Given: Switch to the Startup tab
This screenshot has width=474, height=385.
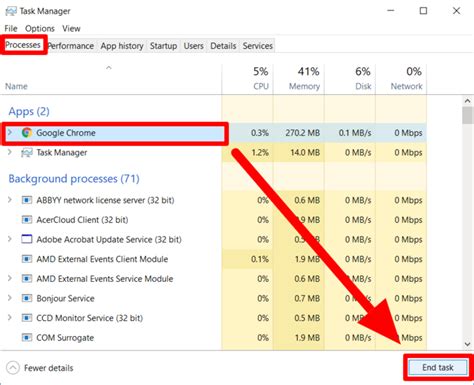Looking at the screenshot, I should (x=163, y=46).
